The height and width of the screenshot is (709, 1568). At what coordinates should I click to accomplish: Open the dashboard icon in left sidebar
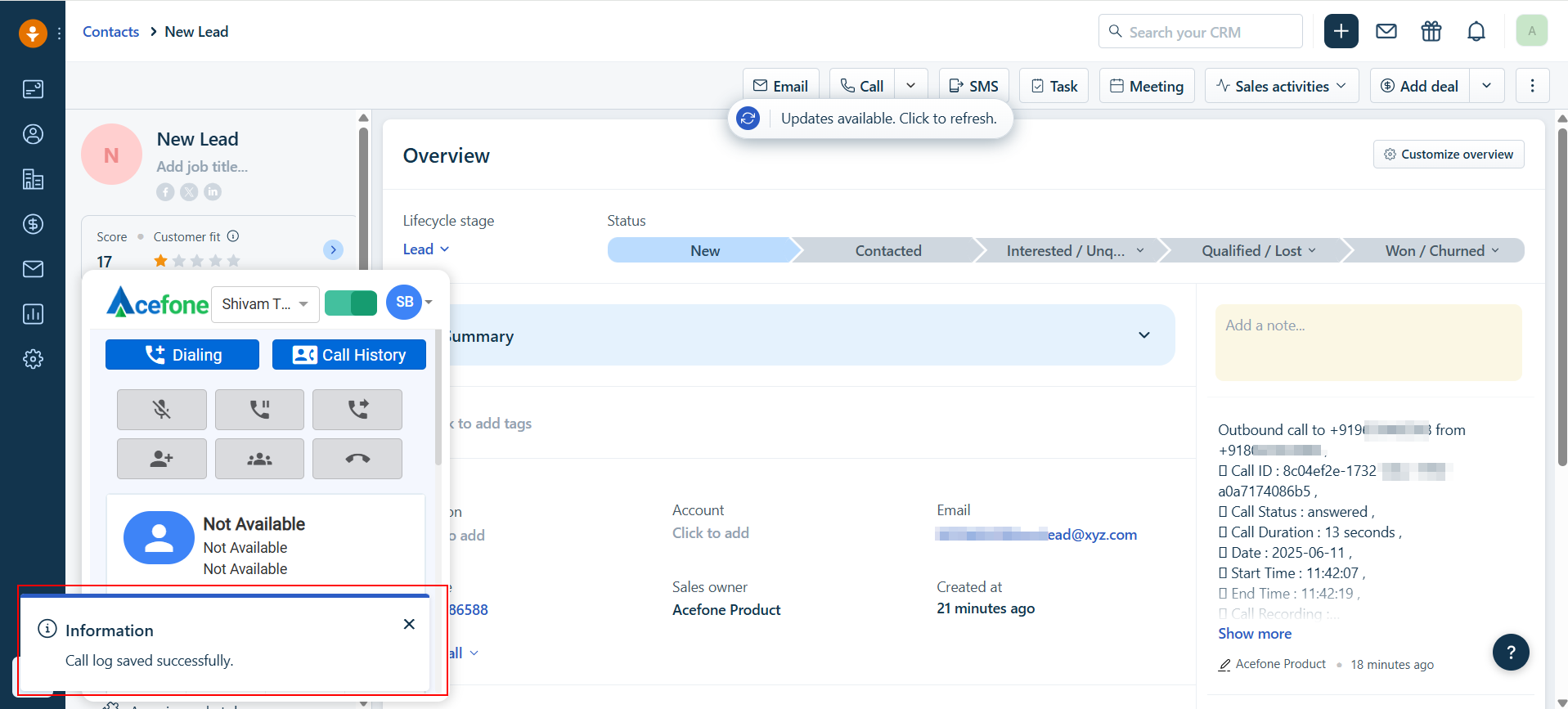click(33, 89)
